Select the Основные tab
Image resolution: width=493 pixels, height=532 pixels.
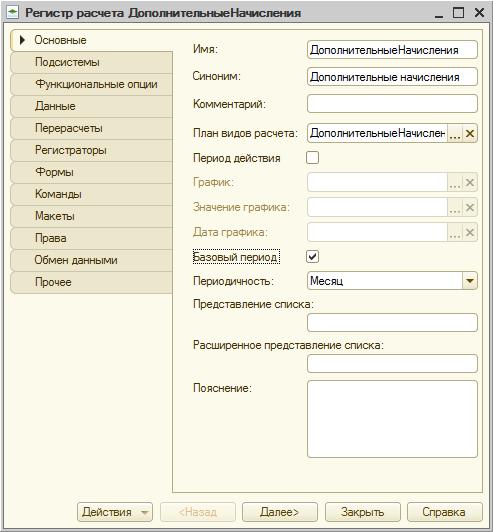click(92, 40)
